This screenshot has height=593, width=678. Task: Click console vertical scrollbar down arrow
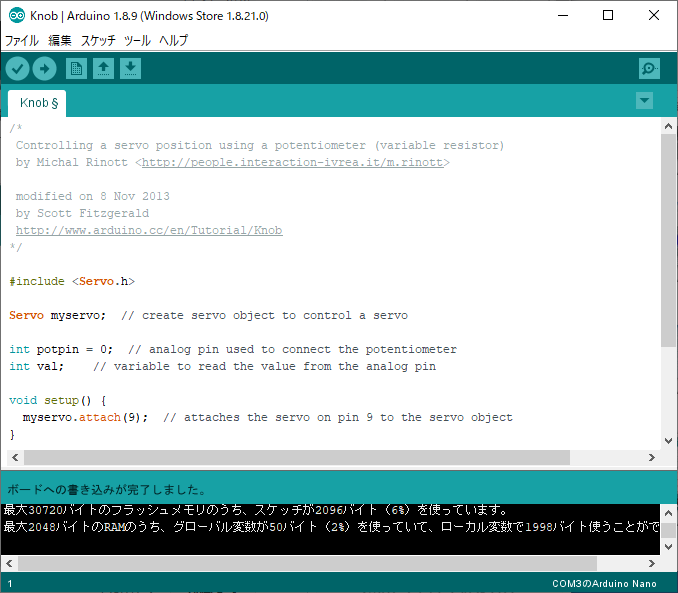coord(668,547)
